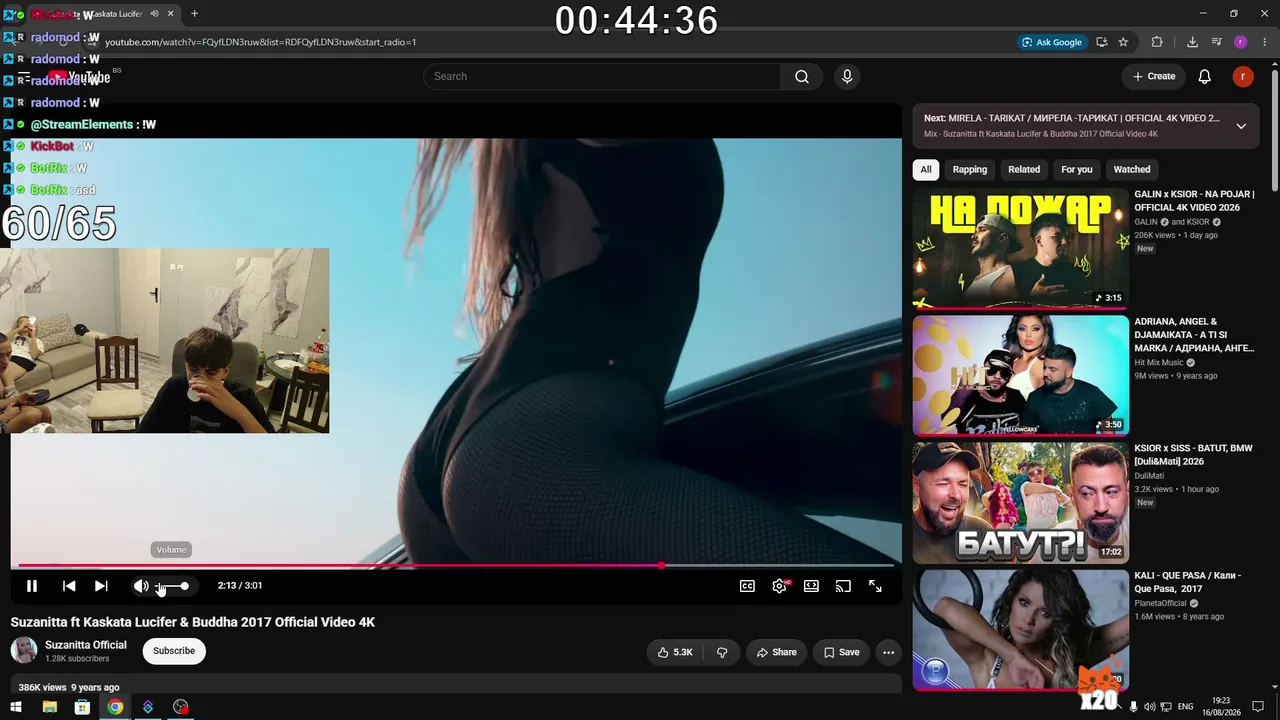Install the page as an app icon
This screenshot has width=1280, height=720.
click(1102, 42)
